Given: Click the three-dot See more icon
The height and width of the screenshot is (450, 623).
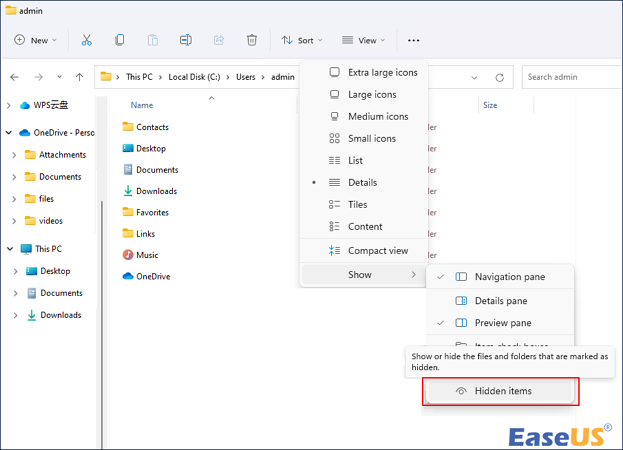Looking at the screenshot, I should point(414,40).
